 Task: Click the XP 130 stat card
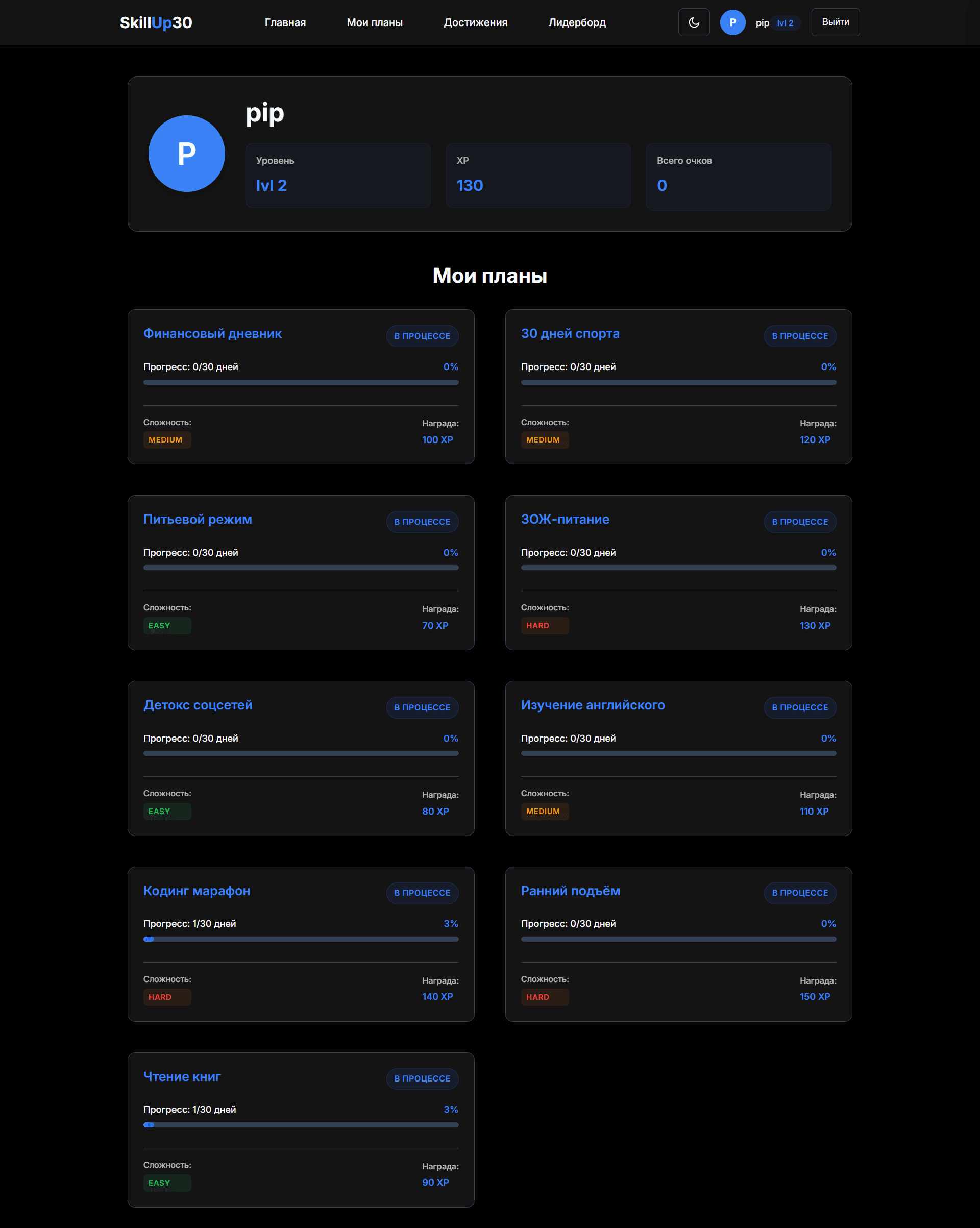538,176
